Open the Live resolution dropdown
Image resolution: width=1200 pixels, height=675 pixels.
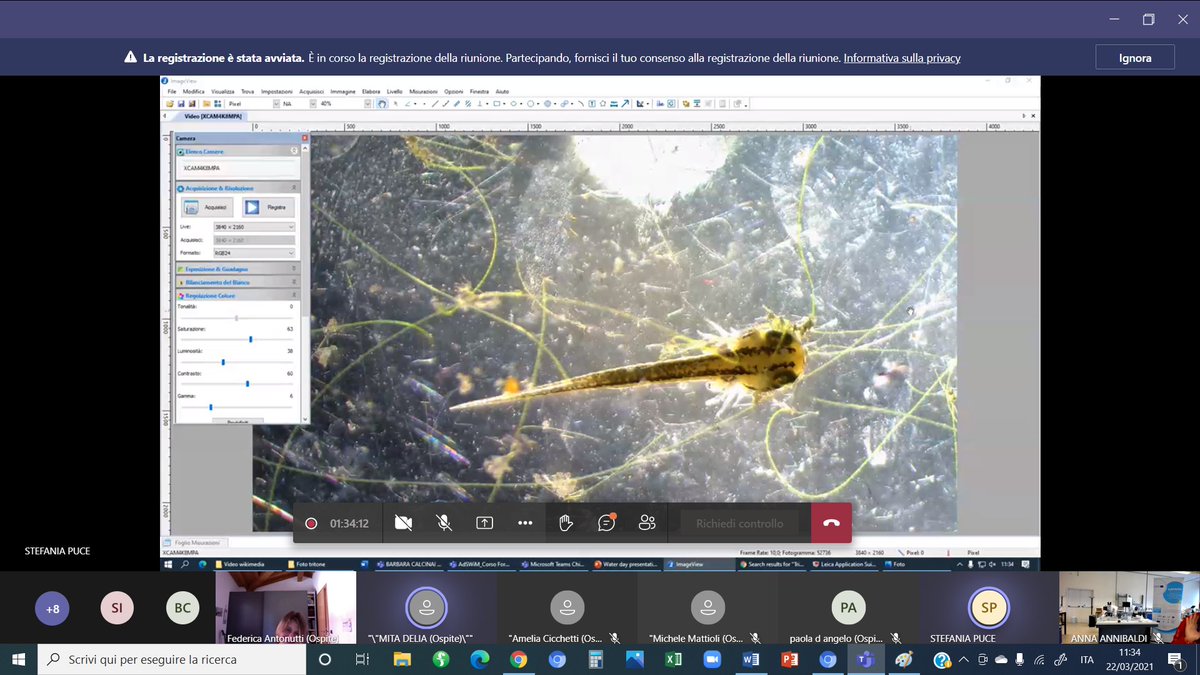pyautogui.click(x=254, y=227)
